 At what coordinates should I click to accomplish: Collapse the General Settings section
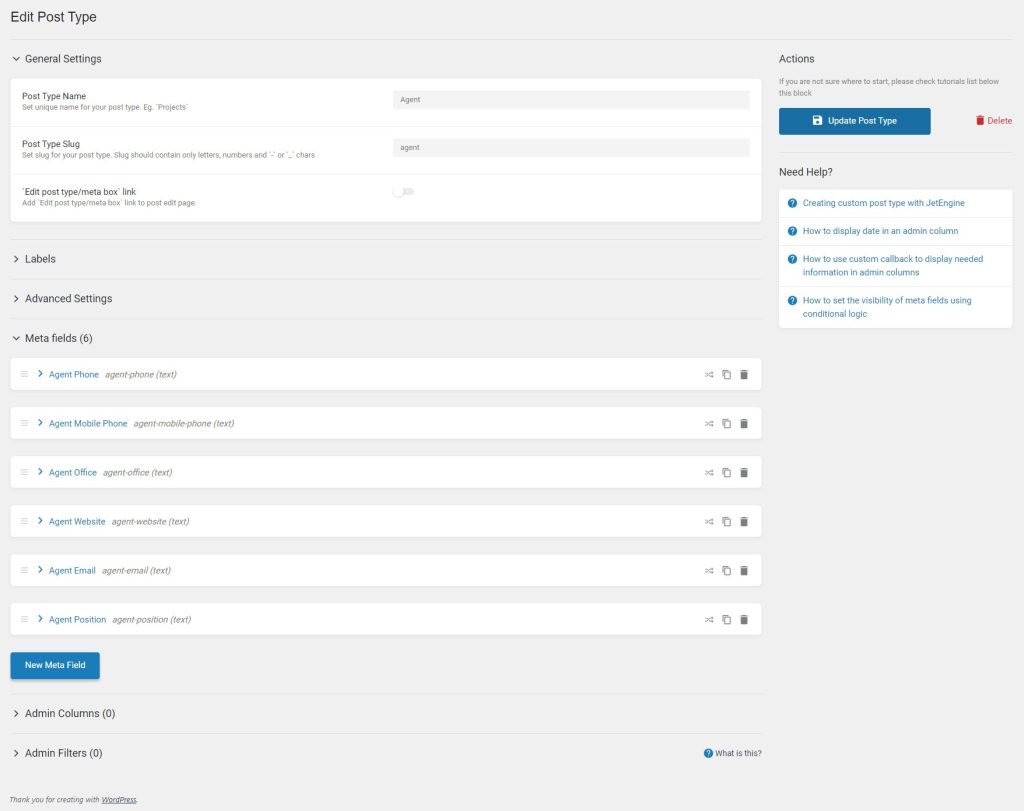coord(62,59)
